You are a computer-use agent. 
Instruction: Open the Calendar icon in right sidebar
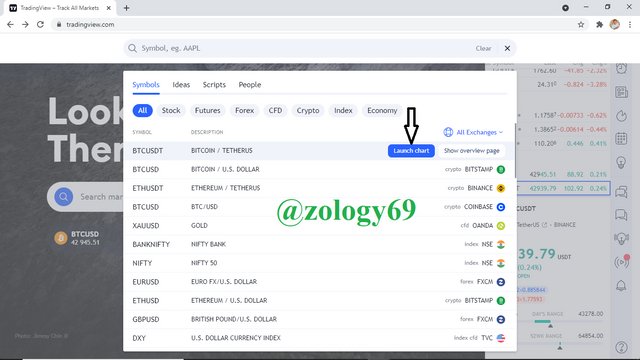(x=622, y=139)
